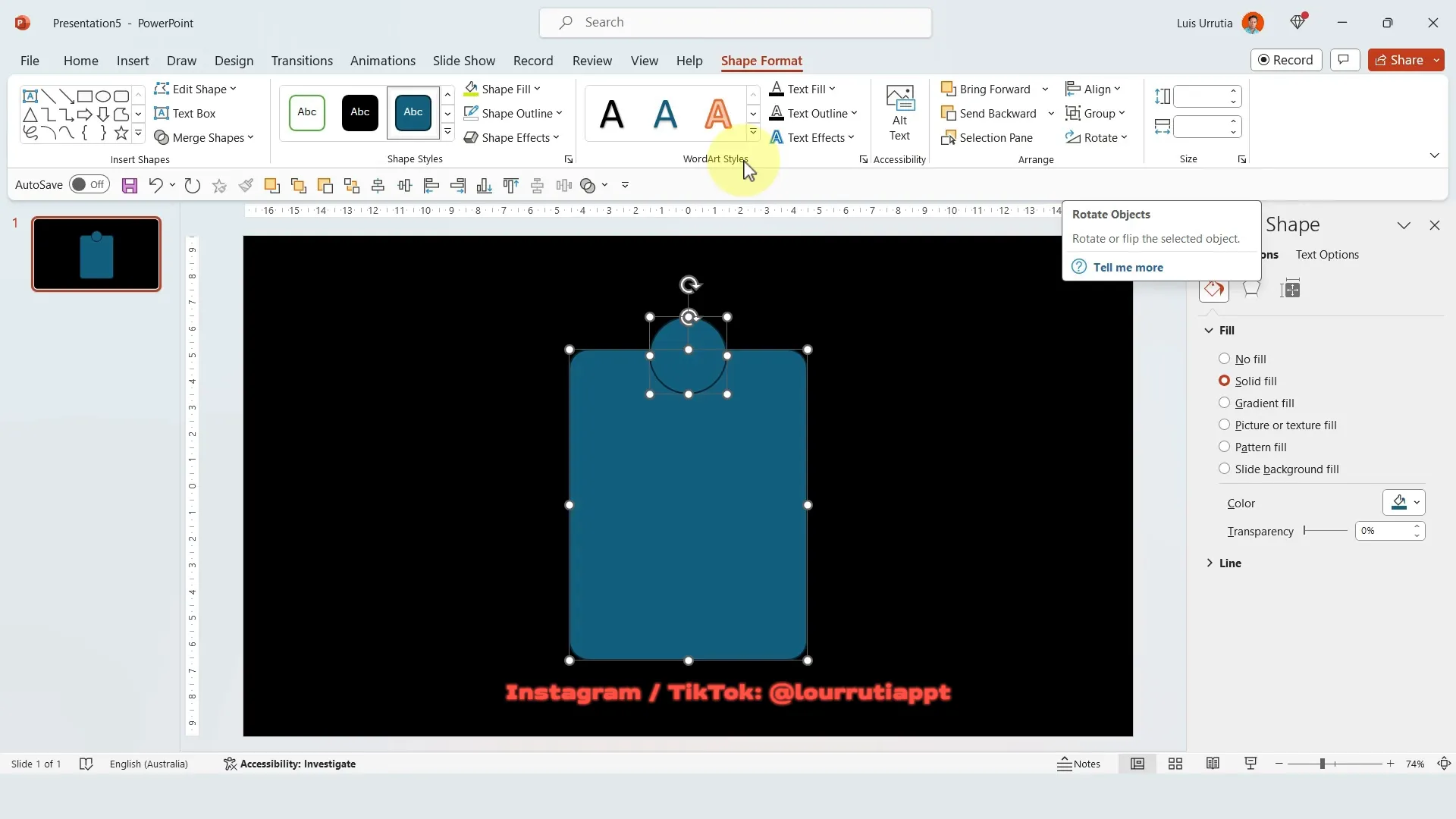Click Align Left icon in quick access toolbar
The width and height of the screenshot is (1456, 819).
click(x=431, y=185)
